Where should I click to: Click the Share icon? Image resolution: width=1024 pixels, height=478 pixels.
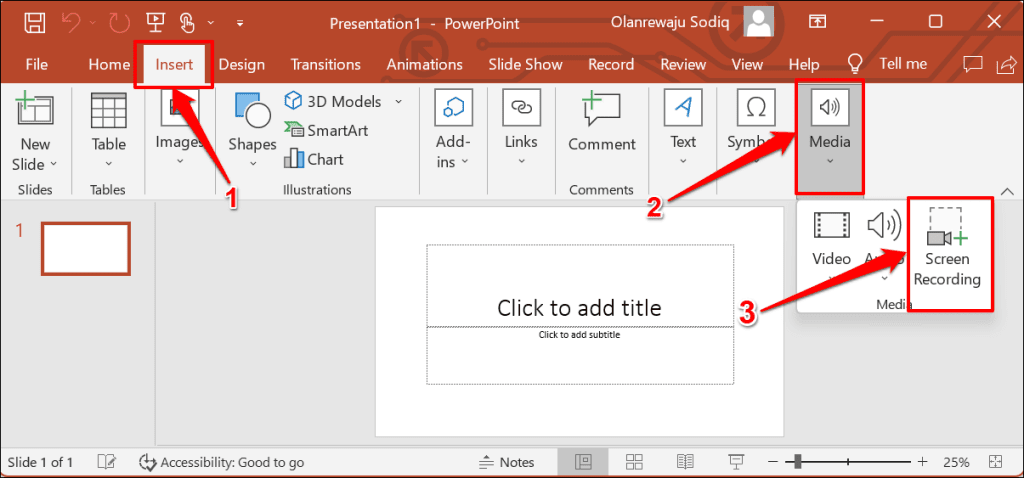(x=1006, y=64)
